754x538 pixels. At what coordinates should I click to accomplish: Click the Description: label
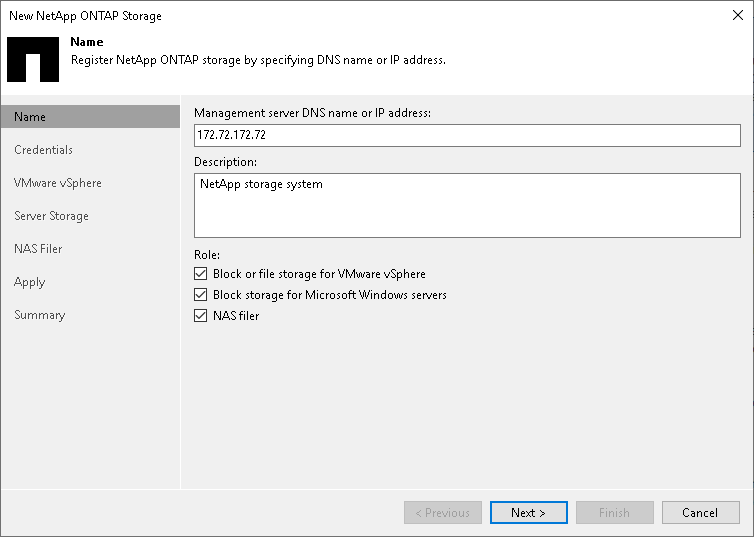coord(225,162)
